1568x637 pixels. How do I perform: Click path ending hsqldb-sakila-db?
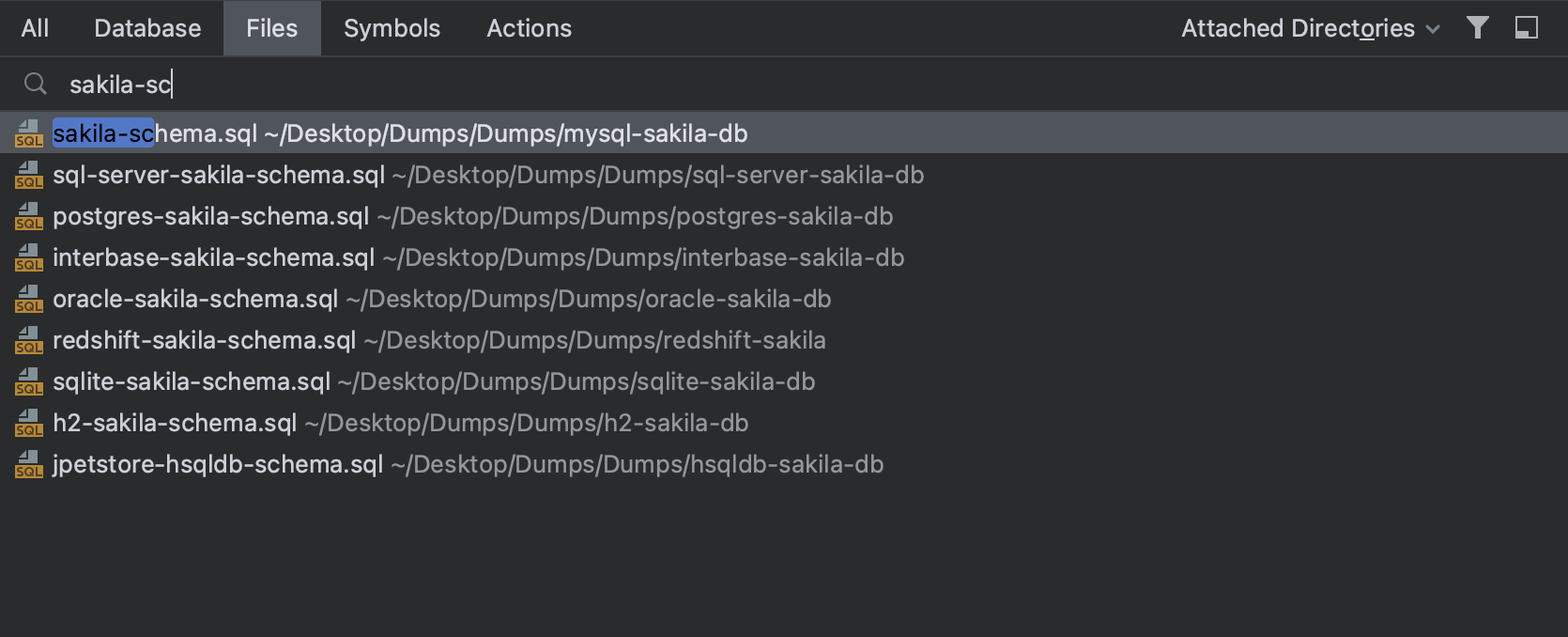(638, 465)
